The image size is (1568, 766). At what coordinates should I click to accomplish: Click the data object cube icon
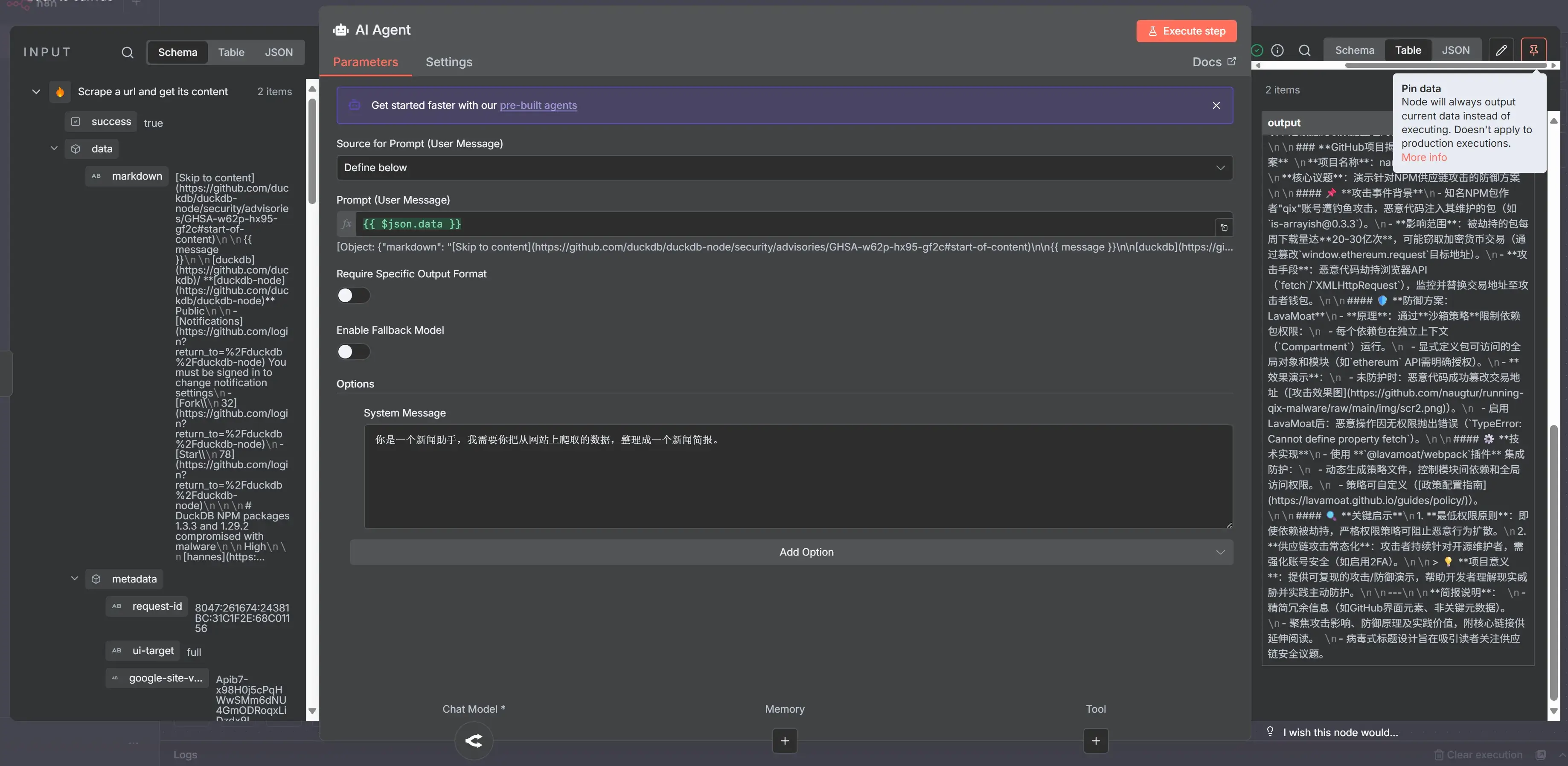point(76,149)
